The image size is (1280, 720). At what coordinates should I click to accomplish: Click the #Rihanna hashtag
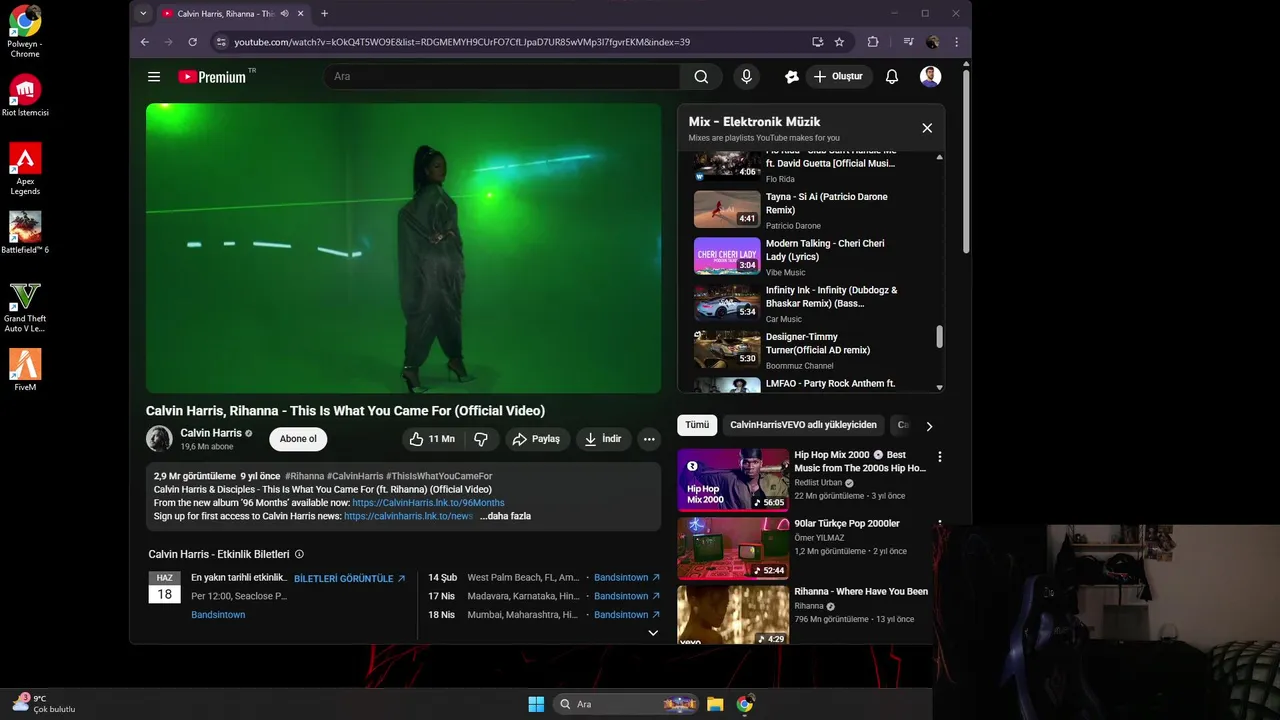pyautogui.click(x=304, y=476)
